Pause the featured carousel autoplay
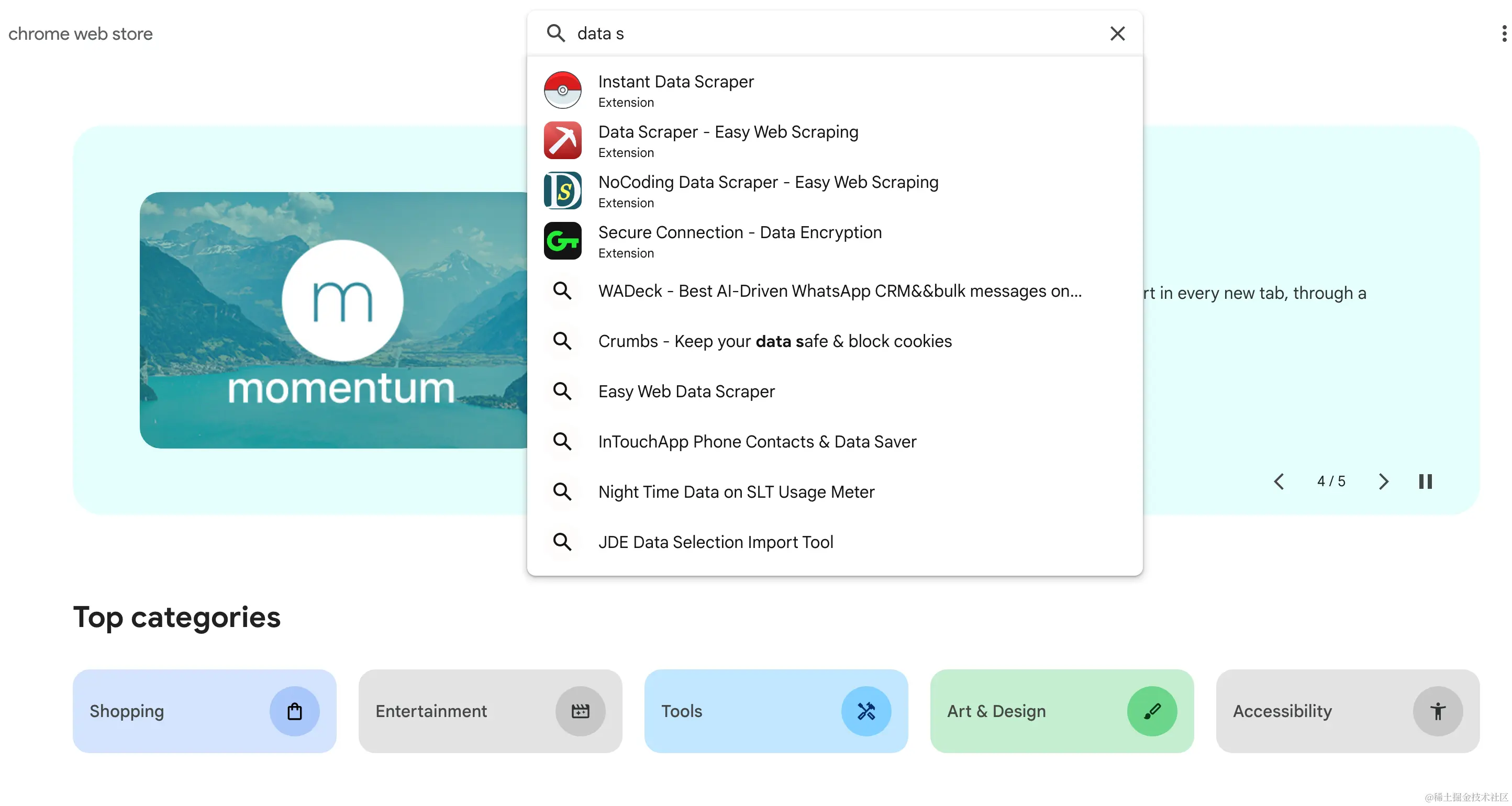 coord(1425,481)
